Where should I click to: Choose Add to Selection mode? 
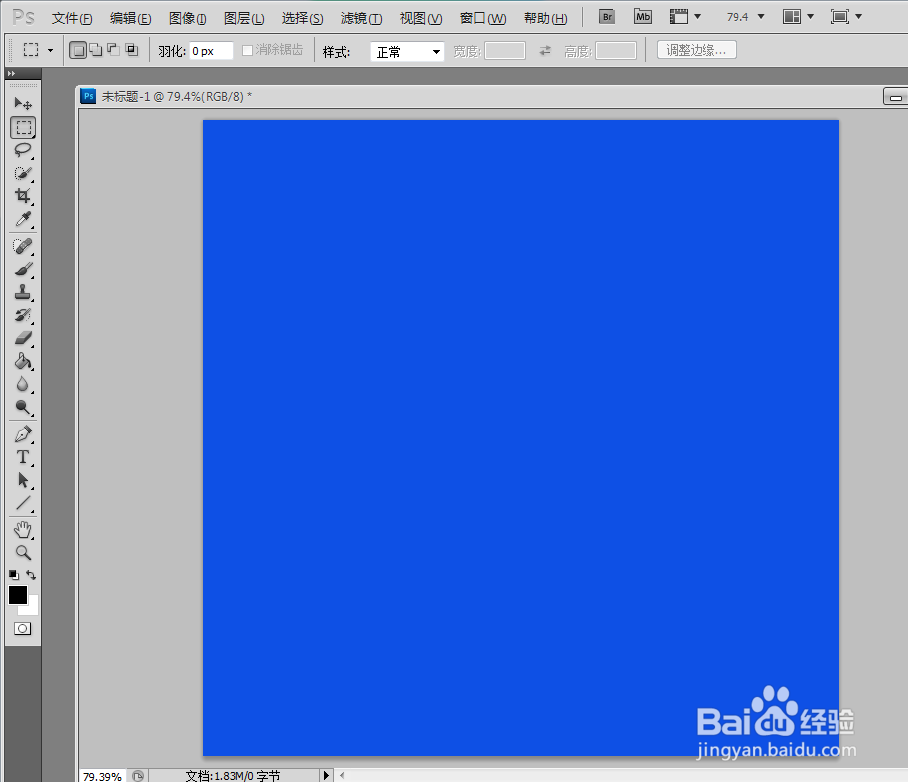click(96, 50)
